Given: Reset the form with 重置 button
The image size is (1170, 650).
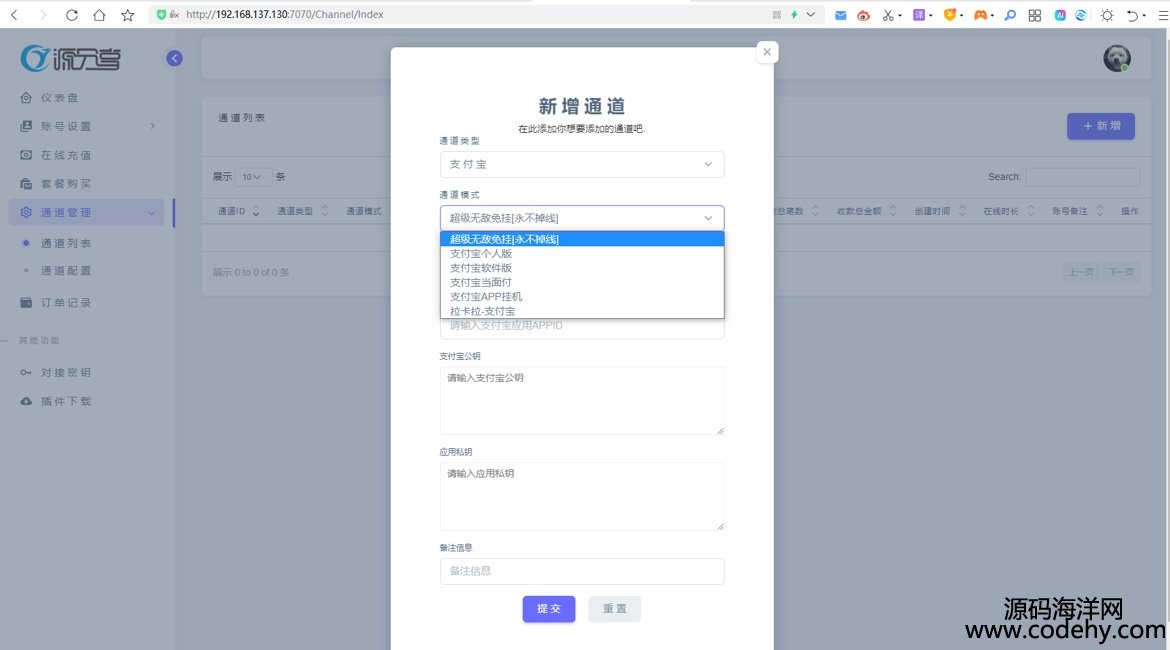Looking at the screenshot, I should [x=614, y=609].
